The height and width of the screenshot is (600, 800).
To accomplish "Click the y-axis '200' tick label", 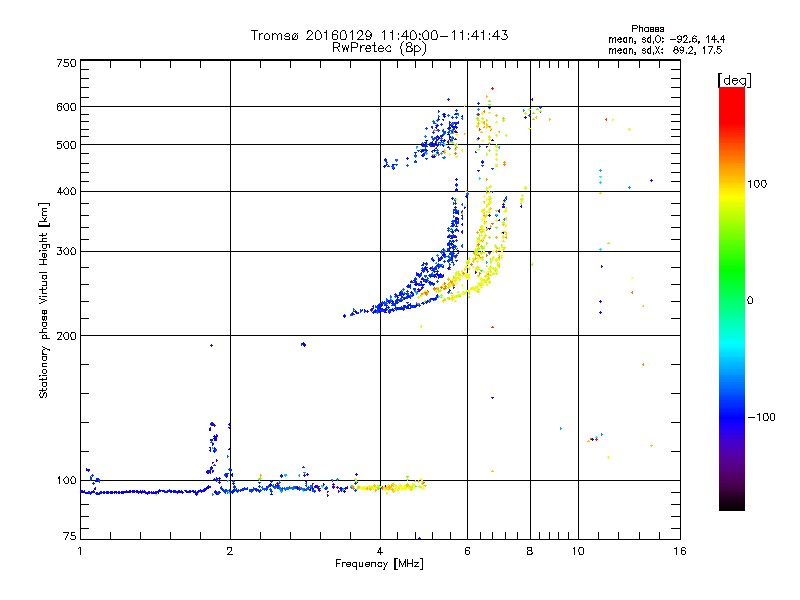I will click(66, 336).
